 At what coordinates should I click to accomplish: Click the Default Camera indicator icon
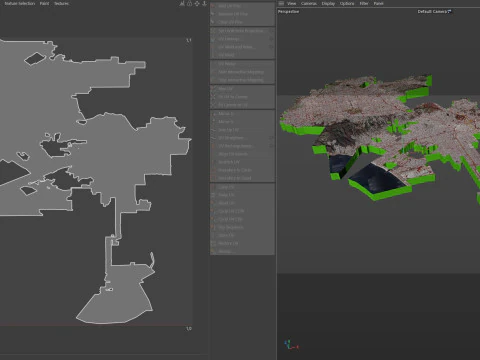449,11
